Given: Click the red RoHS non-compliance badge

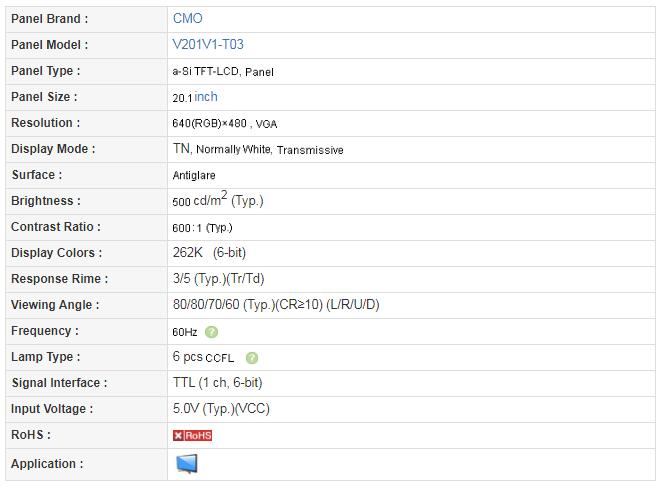Looking at the screenshot, I should pos(192,435).
